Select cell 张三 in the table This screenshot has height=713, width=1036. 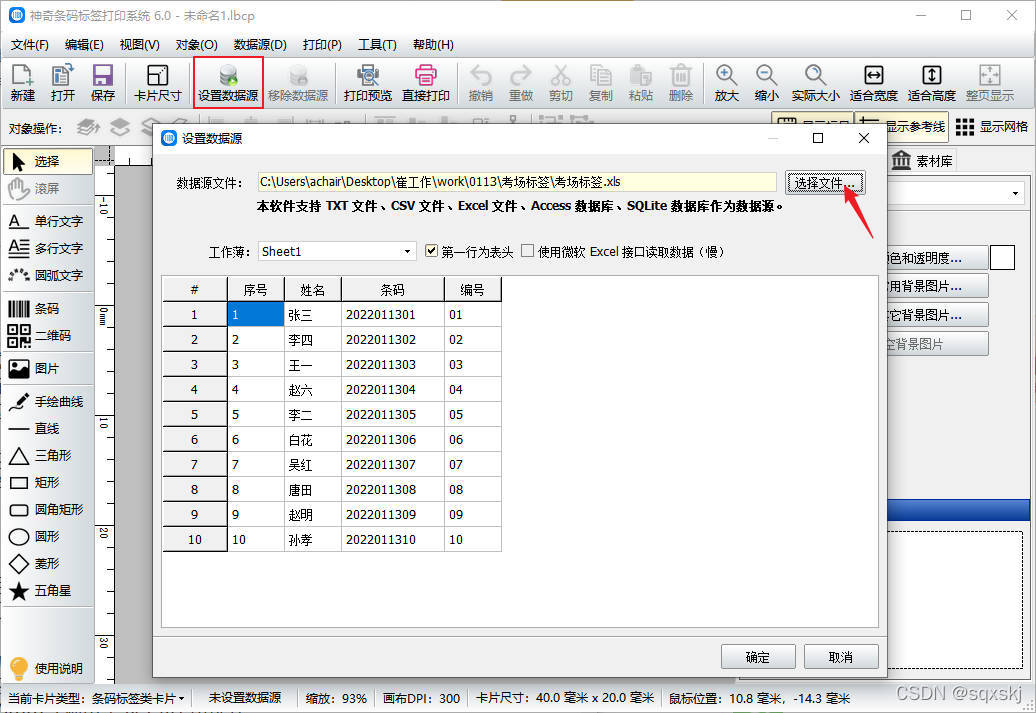[313, 315]
